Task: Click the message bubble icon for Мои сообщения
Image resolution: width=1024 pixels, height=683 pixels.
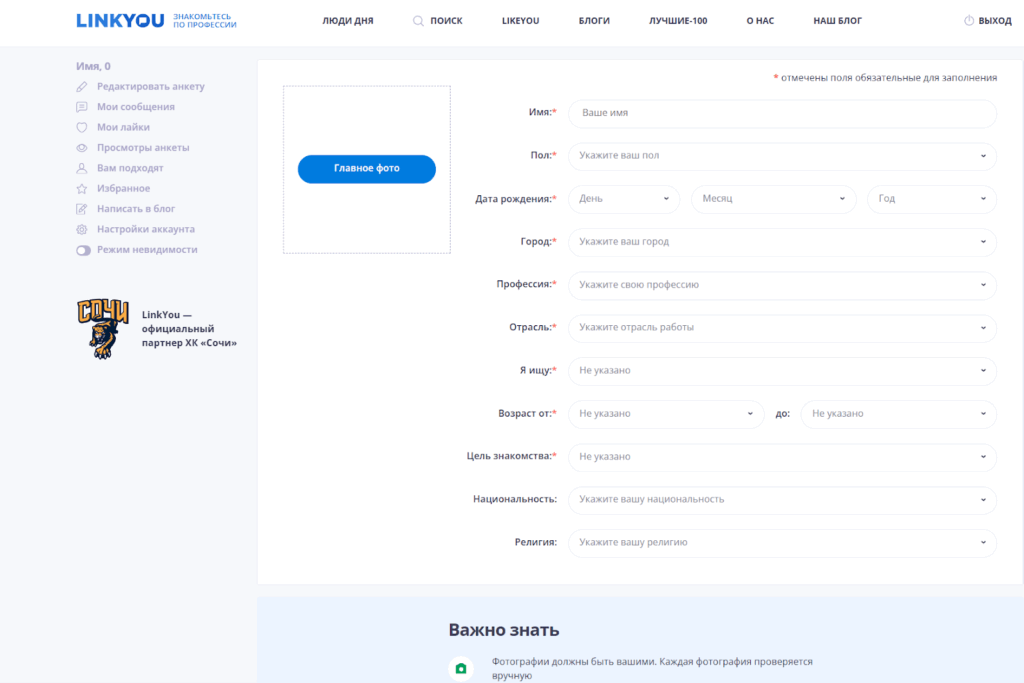Action: tap(82, 107)
